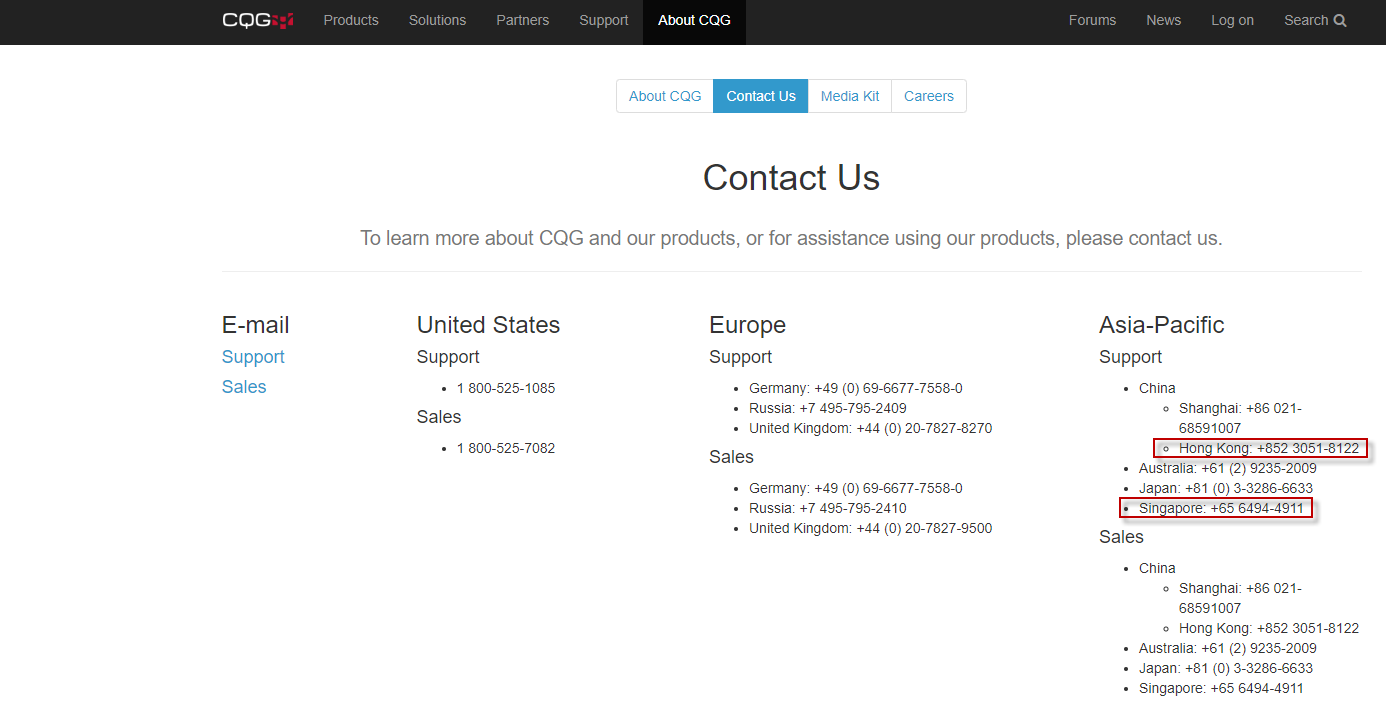
Task: Click the Search magnifier icon
Action: (x=1340, y=21)
